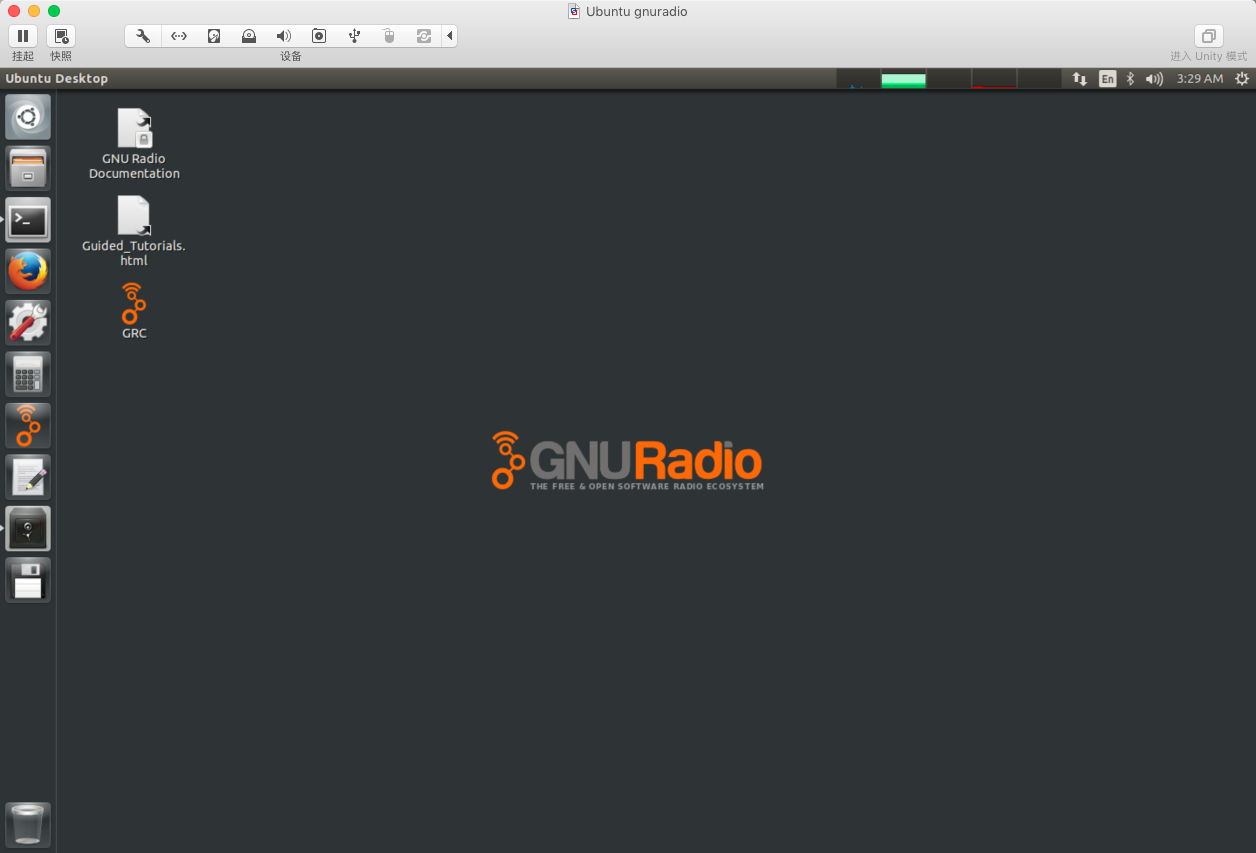The width and height of the screenshot is (1256, 853).
Task: Open the session gear menu in the panel
Action: (x=1242, y=78)
